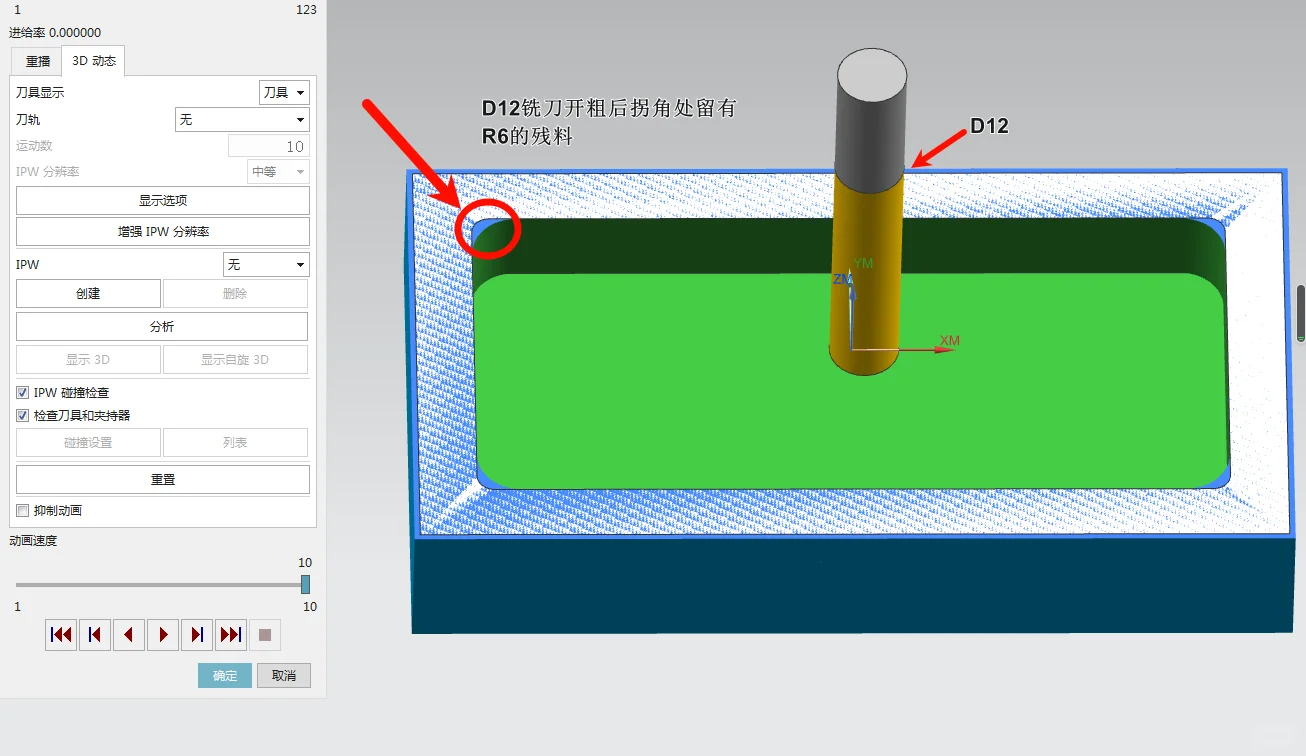The height and width of the screenshot is (756, 1306).
Task: Stop the toolpath simulation playback
Action: [x=264, y=634]
